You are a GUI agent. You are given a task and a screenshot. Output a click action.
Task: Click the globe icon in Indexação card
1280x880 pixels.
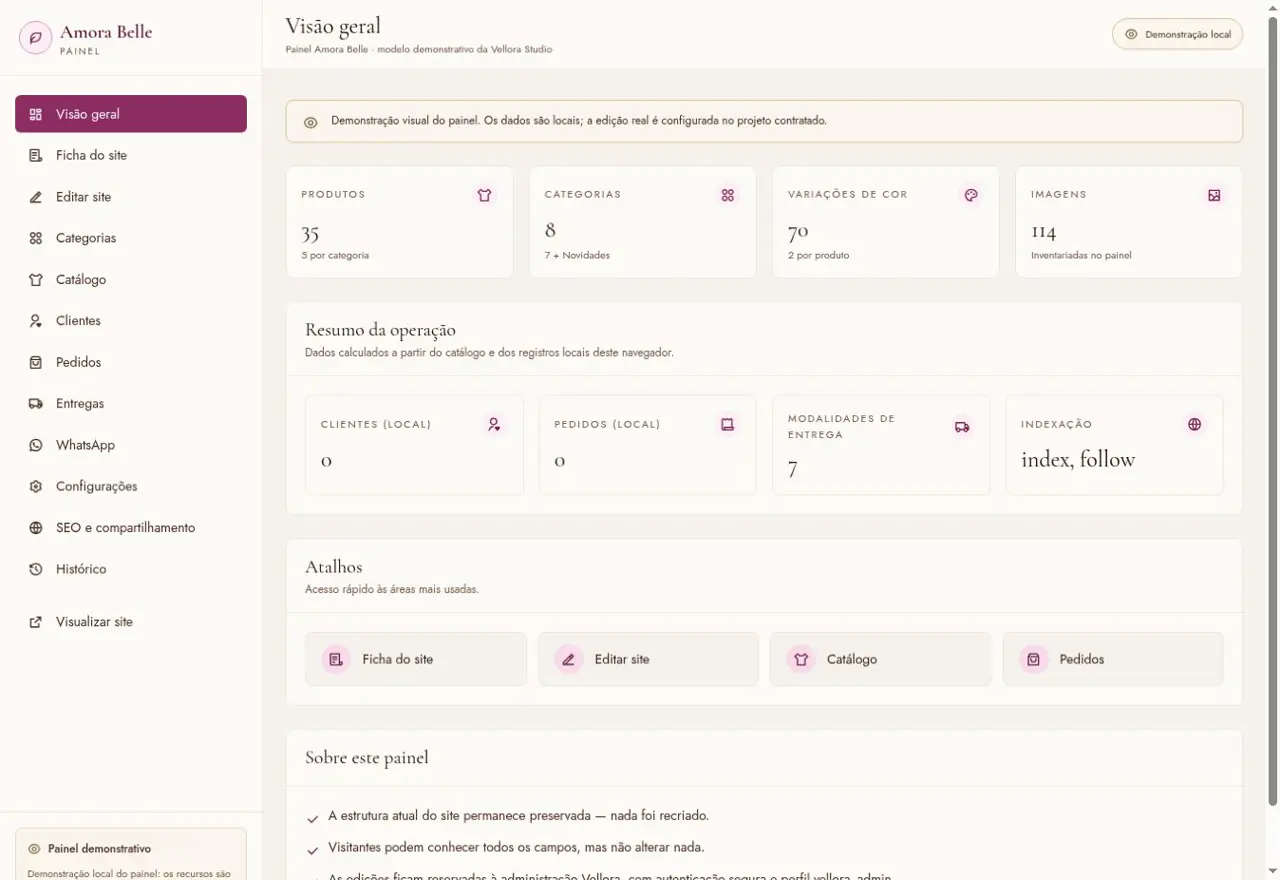coord(1194,424)
